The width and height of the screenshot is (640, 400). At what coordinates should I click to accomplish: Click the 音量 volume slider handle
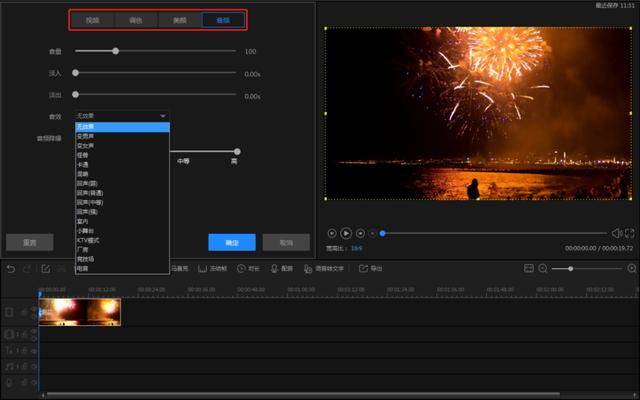tap(116, 50)
